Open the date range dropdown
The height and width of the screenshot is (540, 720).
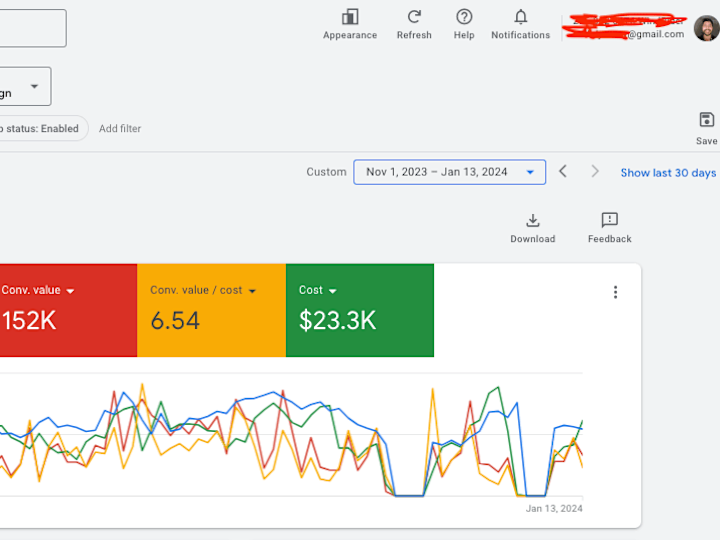[450, 172]
